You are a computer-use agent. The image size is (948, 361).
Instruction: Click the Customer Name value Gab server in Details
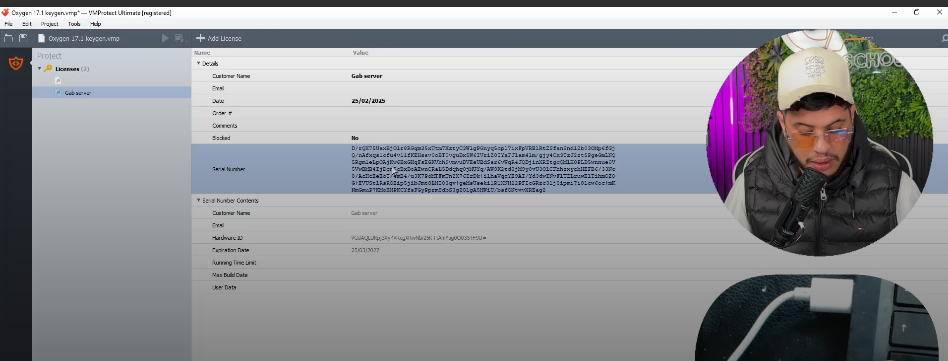coord(366,76)
